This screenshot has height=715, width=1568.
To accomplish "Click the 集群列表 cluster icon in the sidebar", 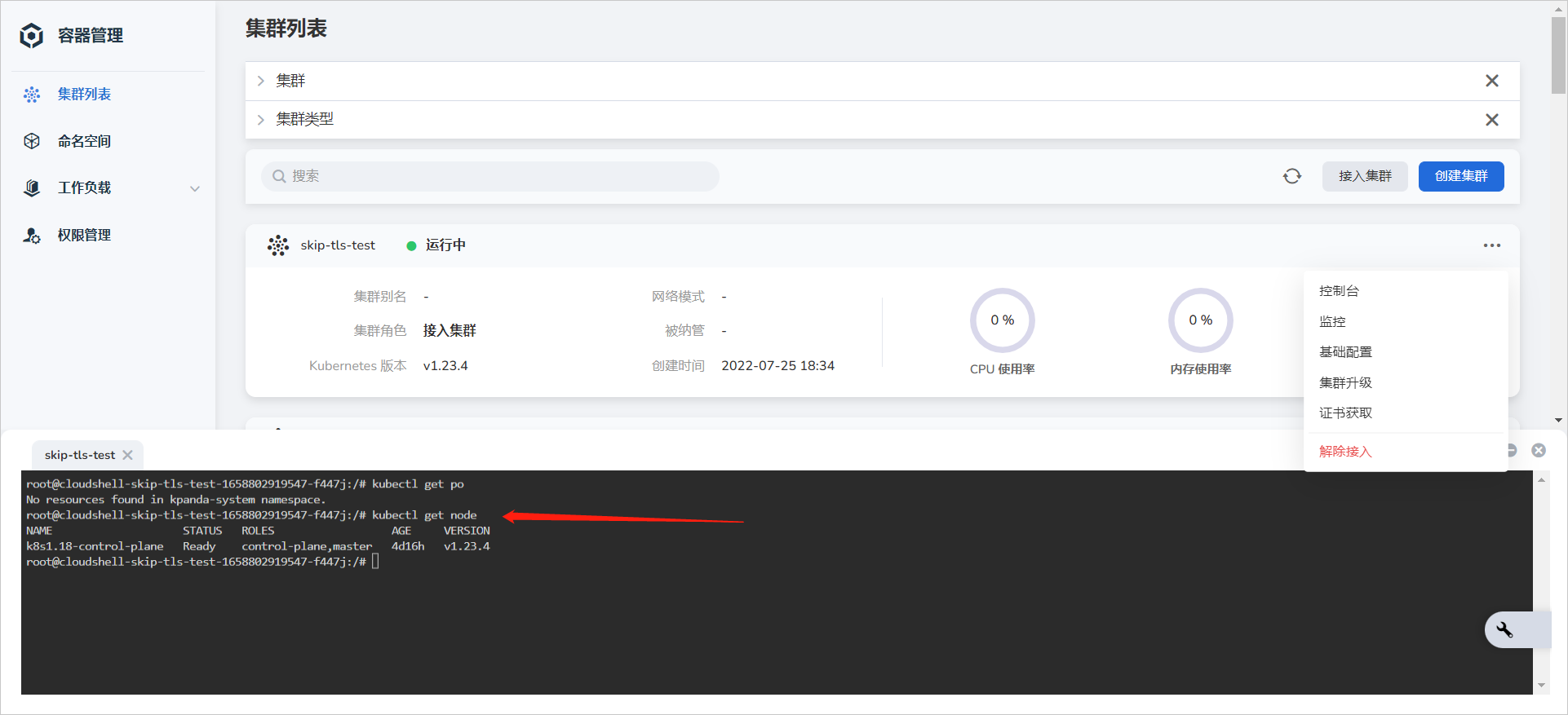I will (32, 95).
